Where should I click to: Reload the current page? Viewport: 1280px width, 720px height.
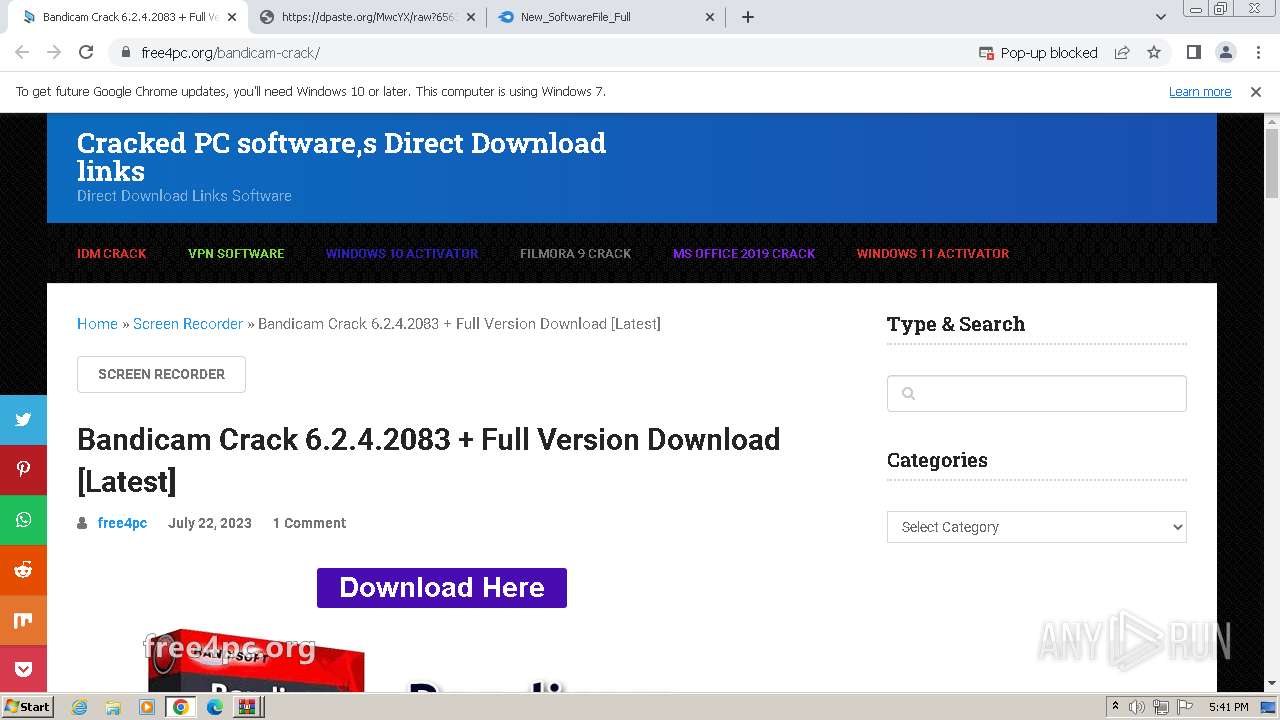point(86,53)
